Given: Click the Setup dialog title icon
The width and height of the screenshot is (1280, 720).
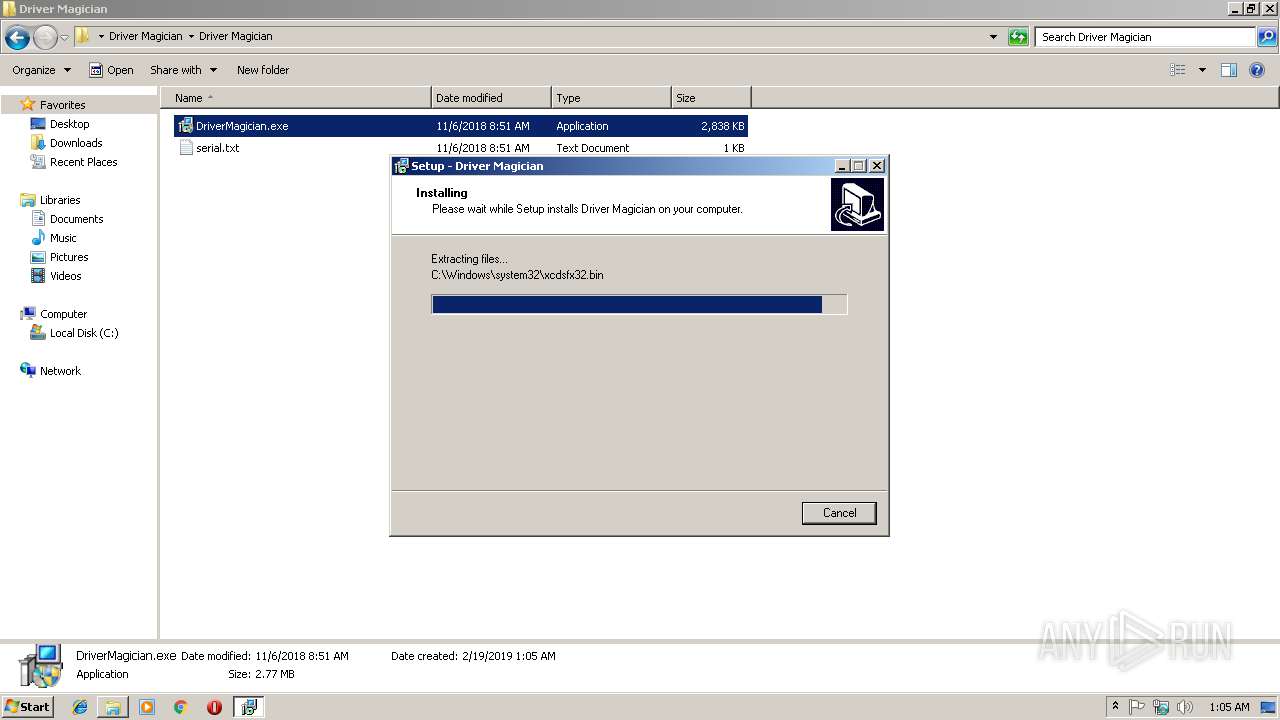Looking at the screenshot, I should [x=401, y=166].
